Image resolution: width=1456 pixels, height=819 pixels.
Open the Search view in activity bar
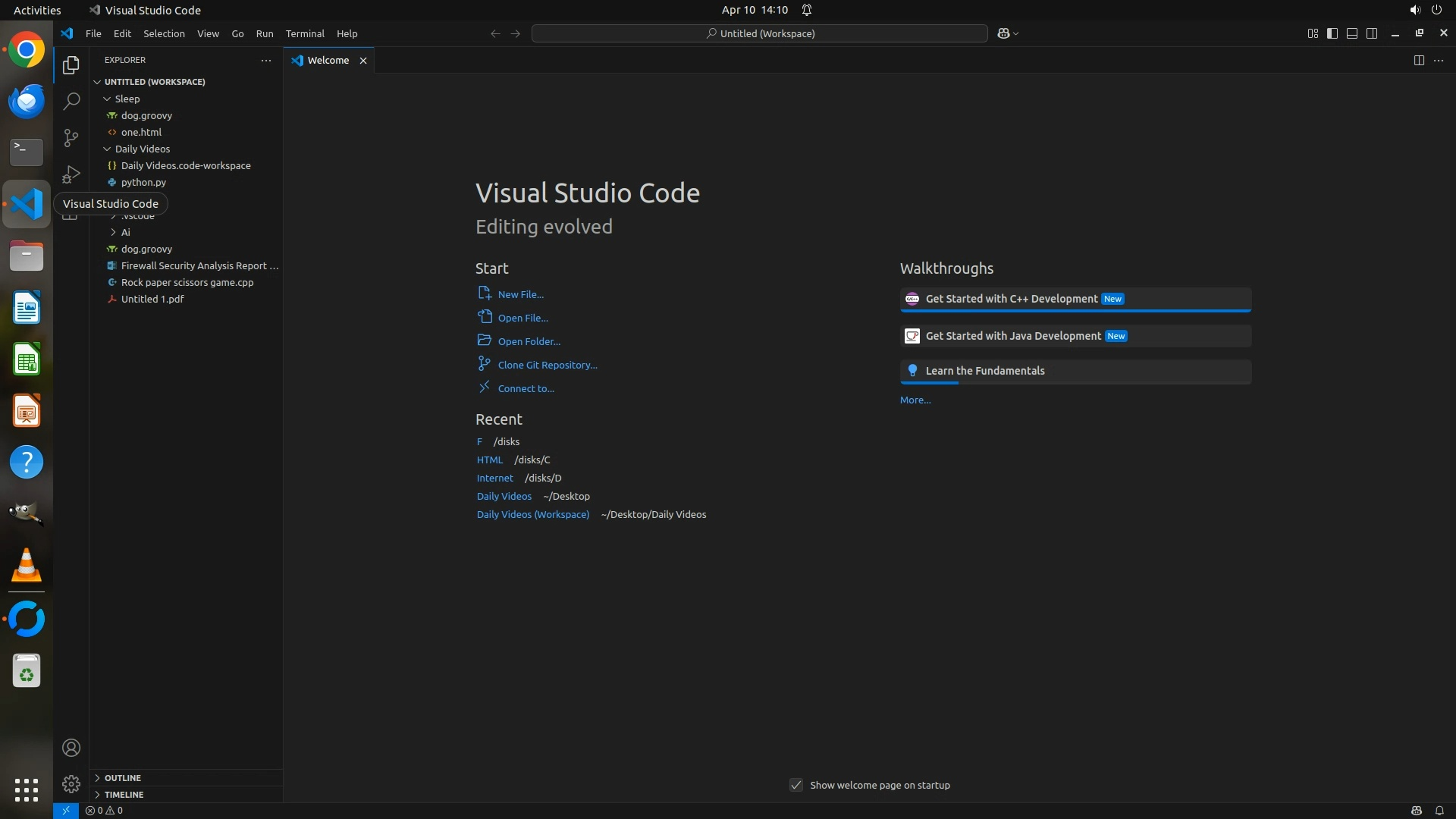pos(71,101)
